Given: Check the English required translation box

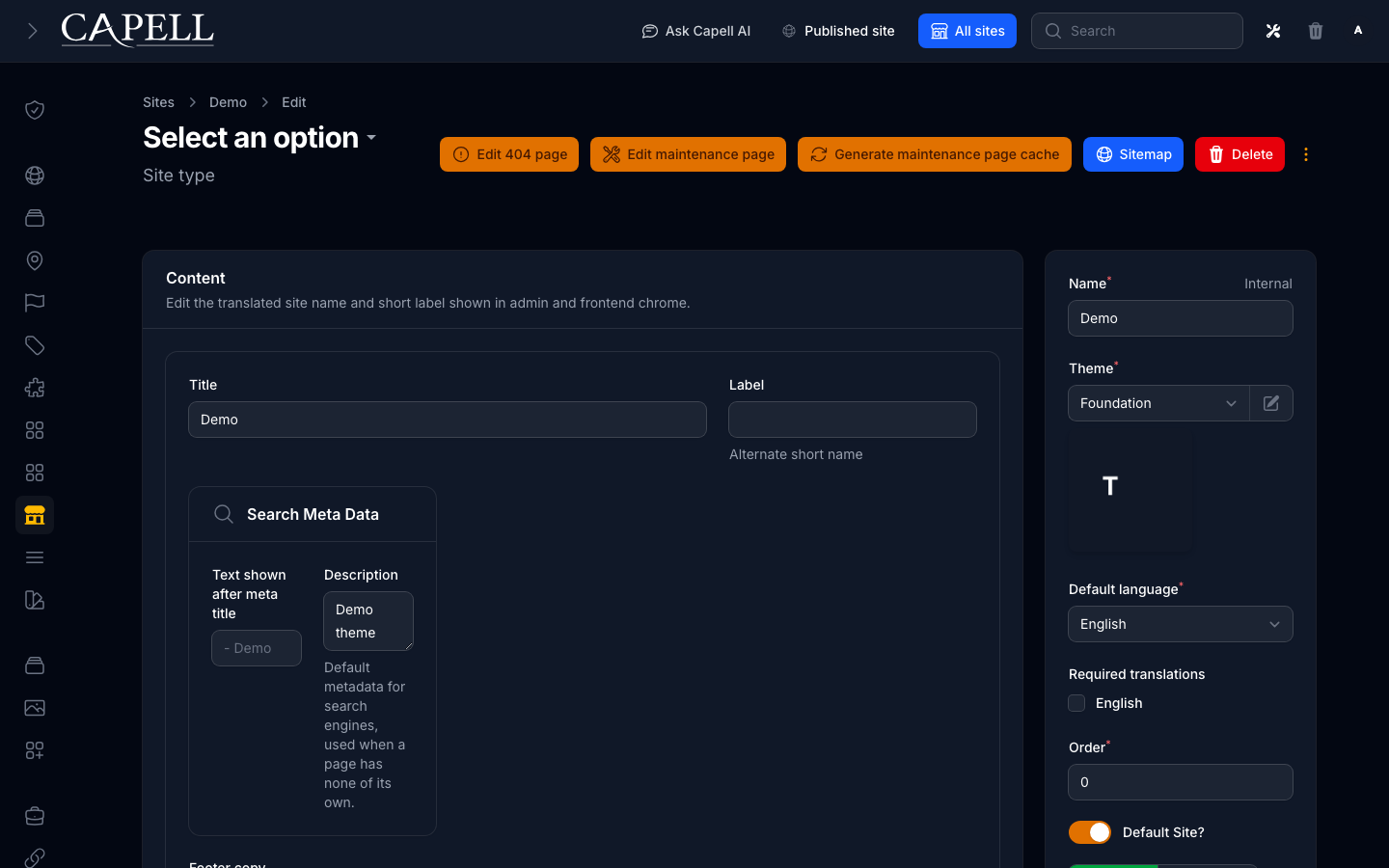Looking at the screenshot, I should (1076, 703).
